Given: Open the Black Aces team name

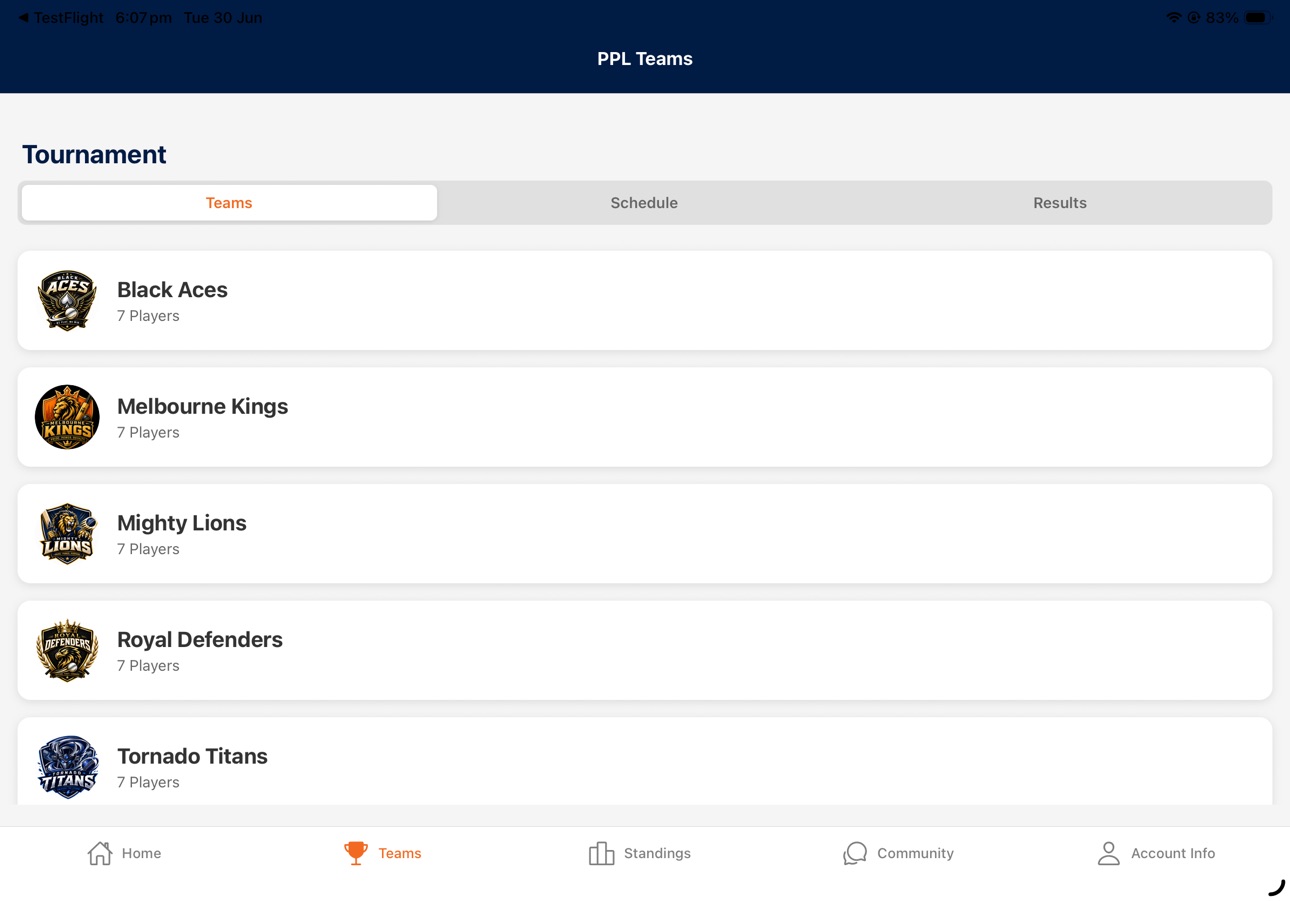Looking at the screenshot, I should pyautogui.click(x=172, y=290).
